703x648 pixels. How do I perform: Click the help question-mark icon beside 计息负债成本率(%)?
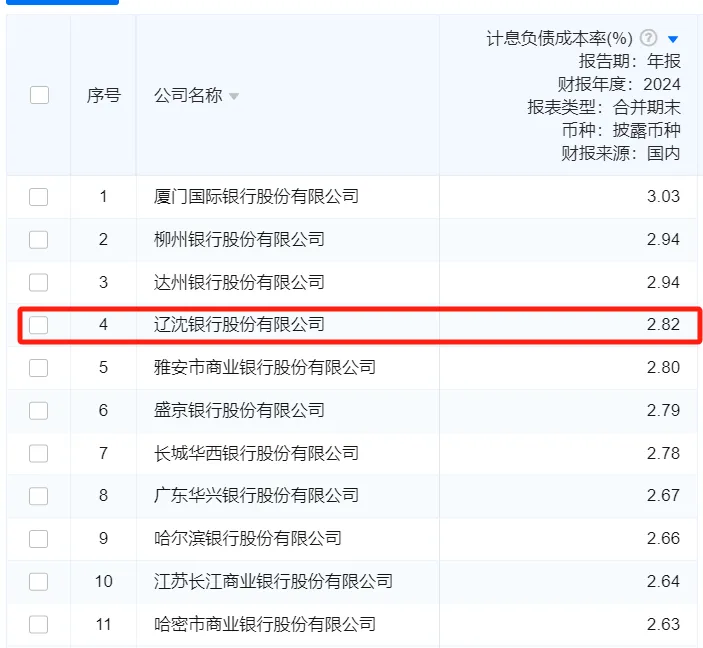(648, 38)
